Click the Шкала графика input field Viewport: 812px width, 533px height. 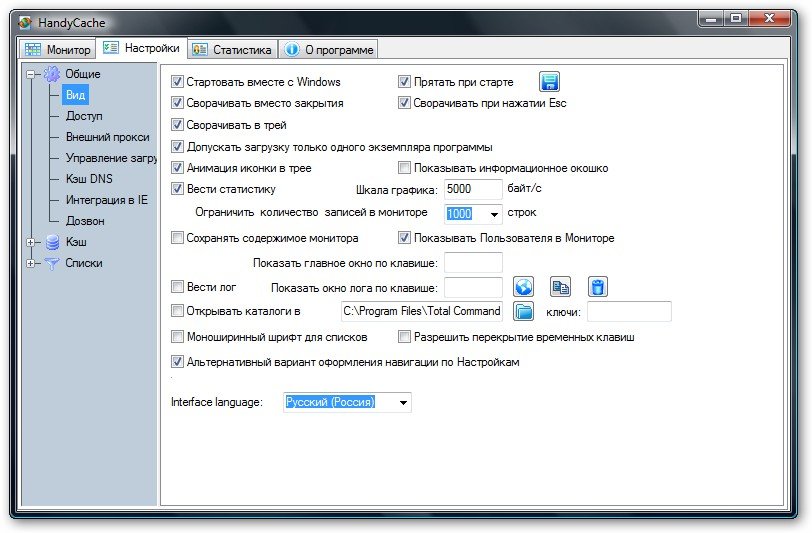(x=473, y=189)
